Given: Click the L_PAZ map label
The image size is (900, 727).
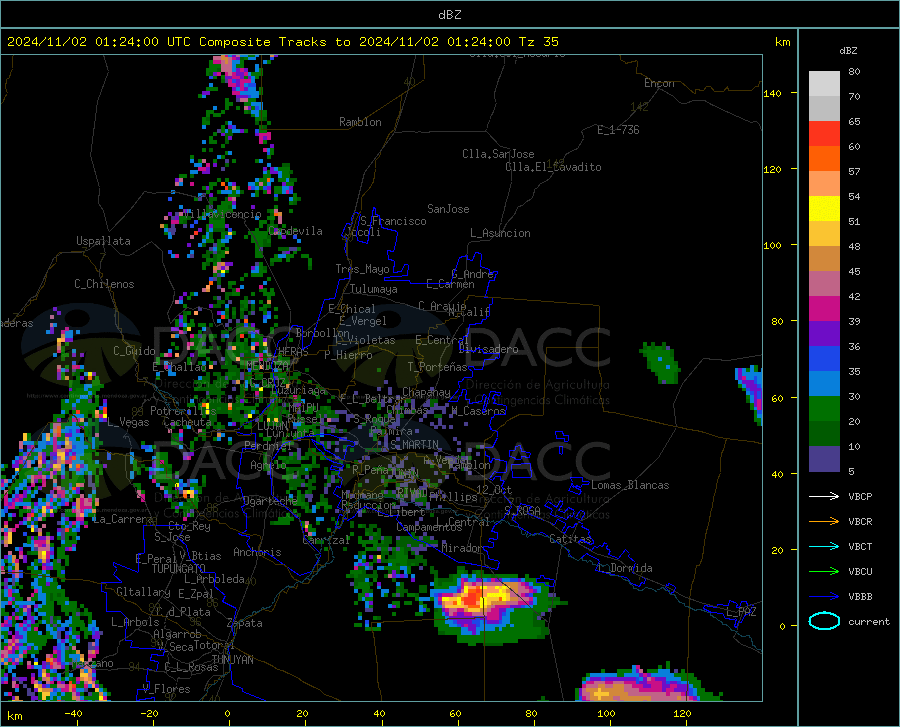Looking at the screenshot, I should (x=741, y=612).
